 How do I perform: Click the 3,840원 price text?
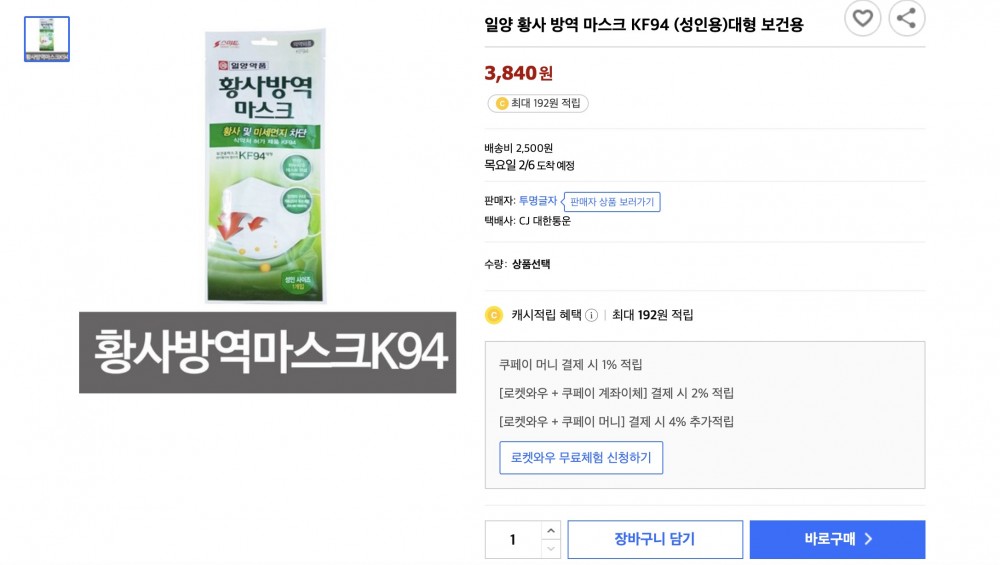click(518, 72)
